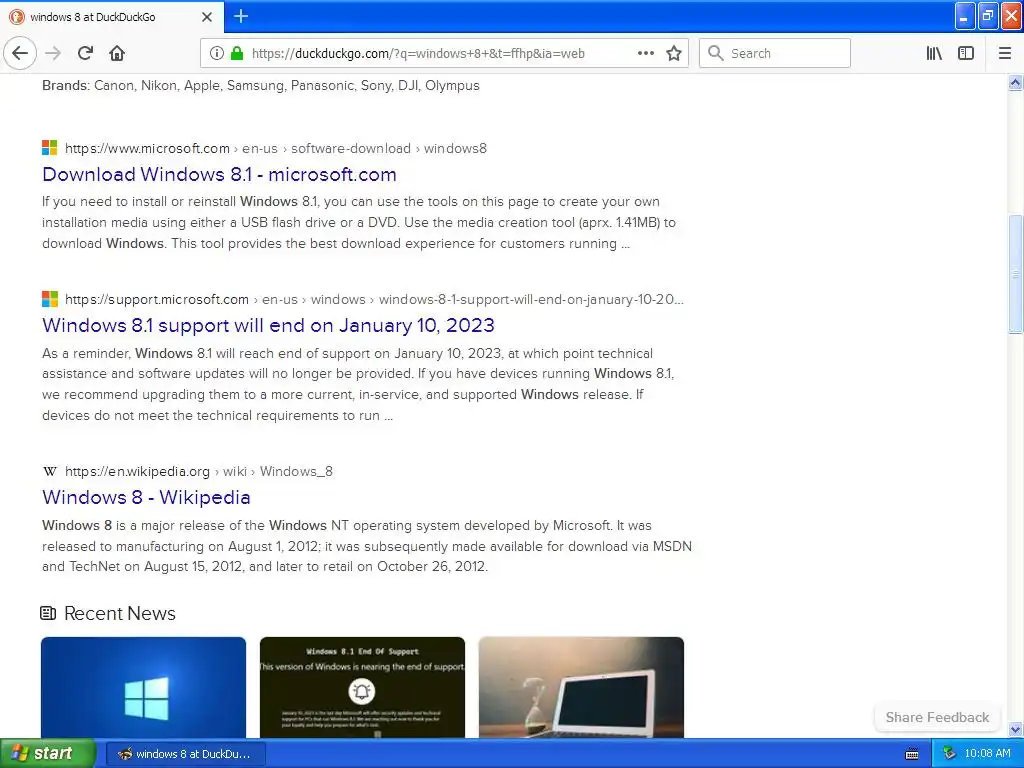Click the Share Feedback button
This screenshot has width=1024, height=768.
point(937,717)
